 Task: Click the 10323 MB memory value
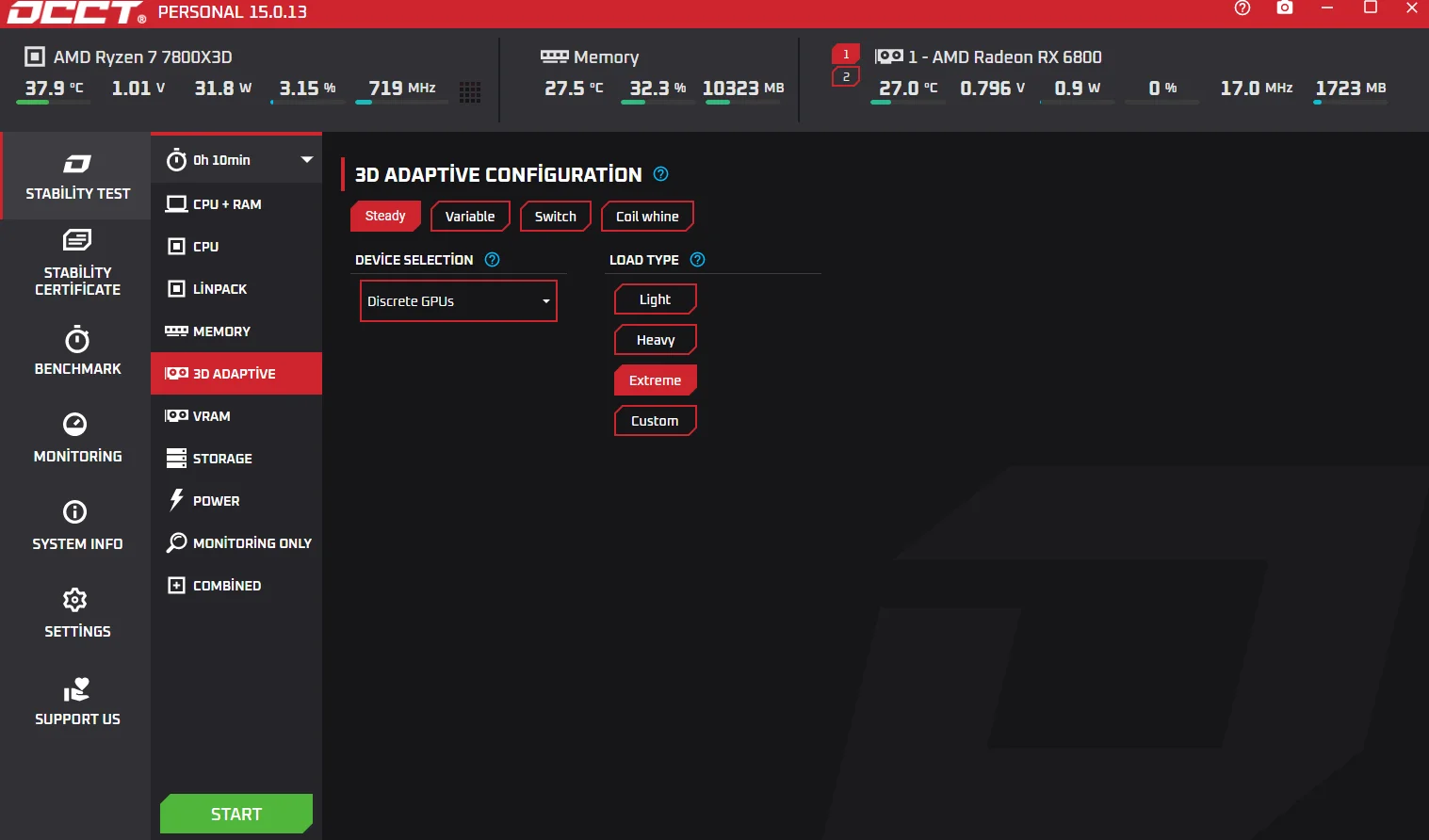tap(743, 88)
